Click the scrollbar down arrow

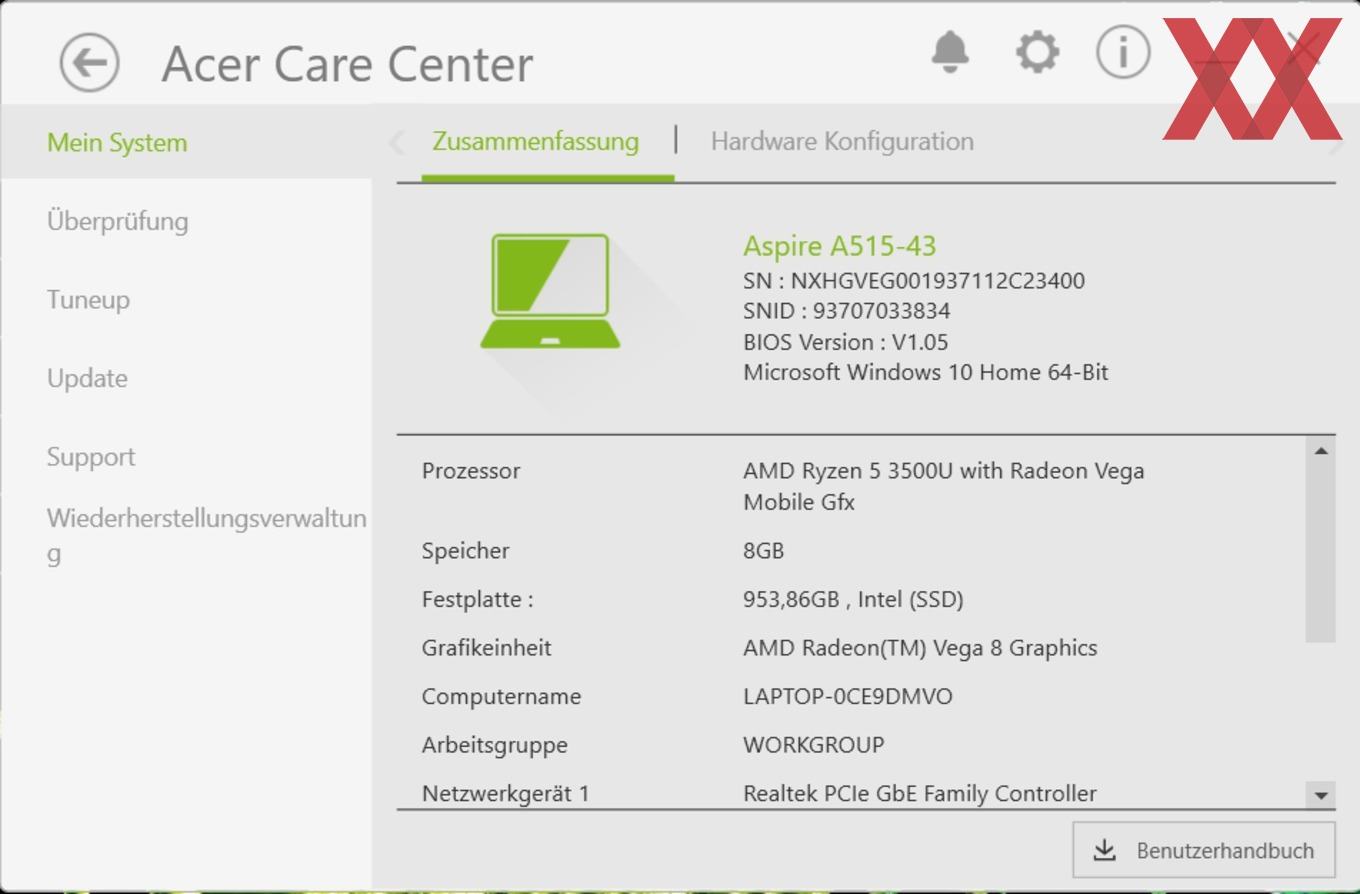1321,795
